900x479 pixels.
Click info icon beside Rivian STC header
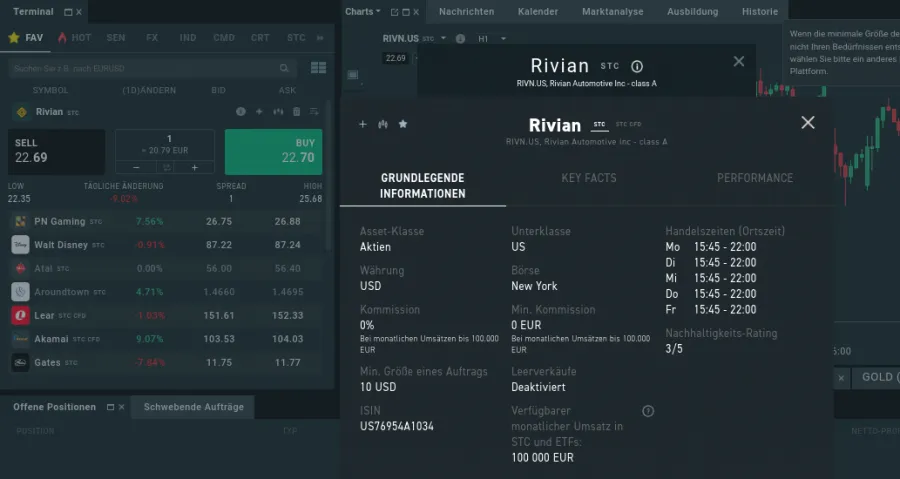pyautogui.click(x=637, y=67)
